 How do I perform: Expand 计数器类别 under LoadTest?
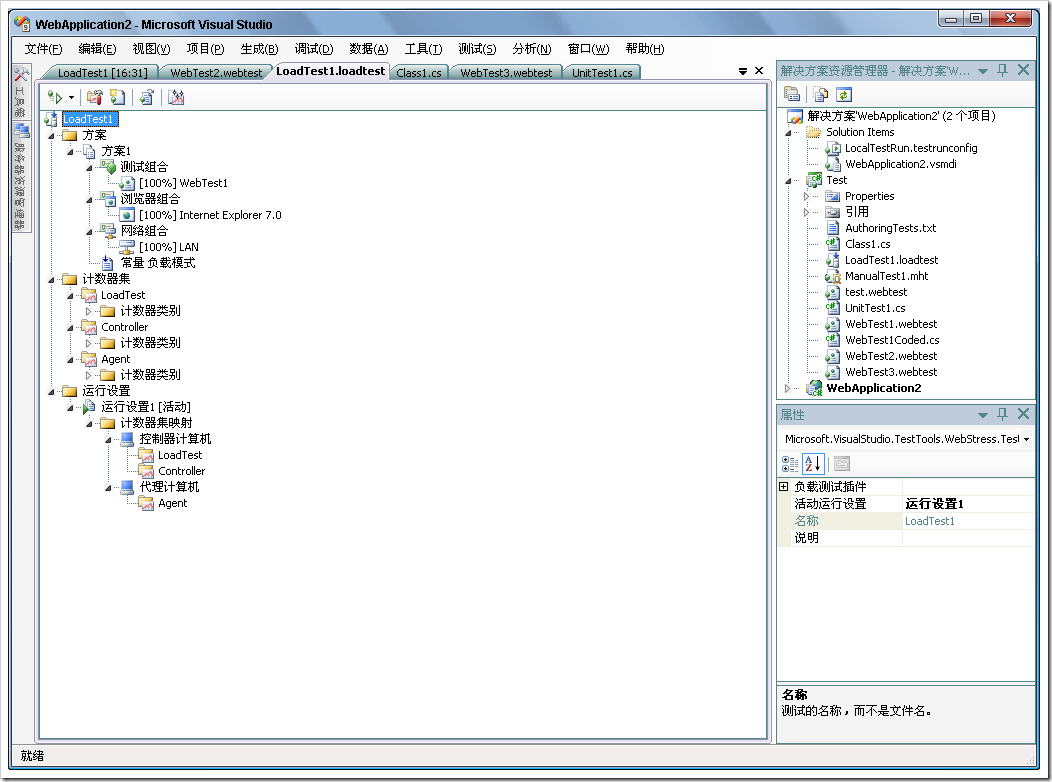(89, 311)
